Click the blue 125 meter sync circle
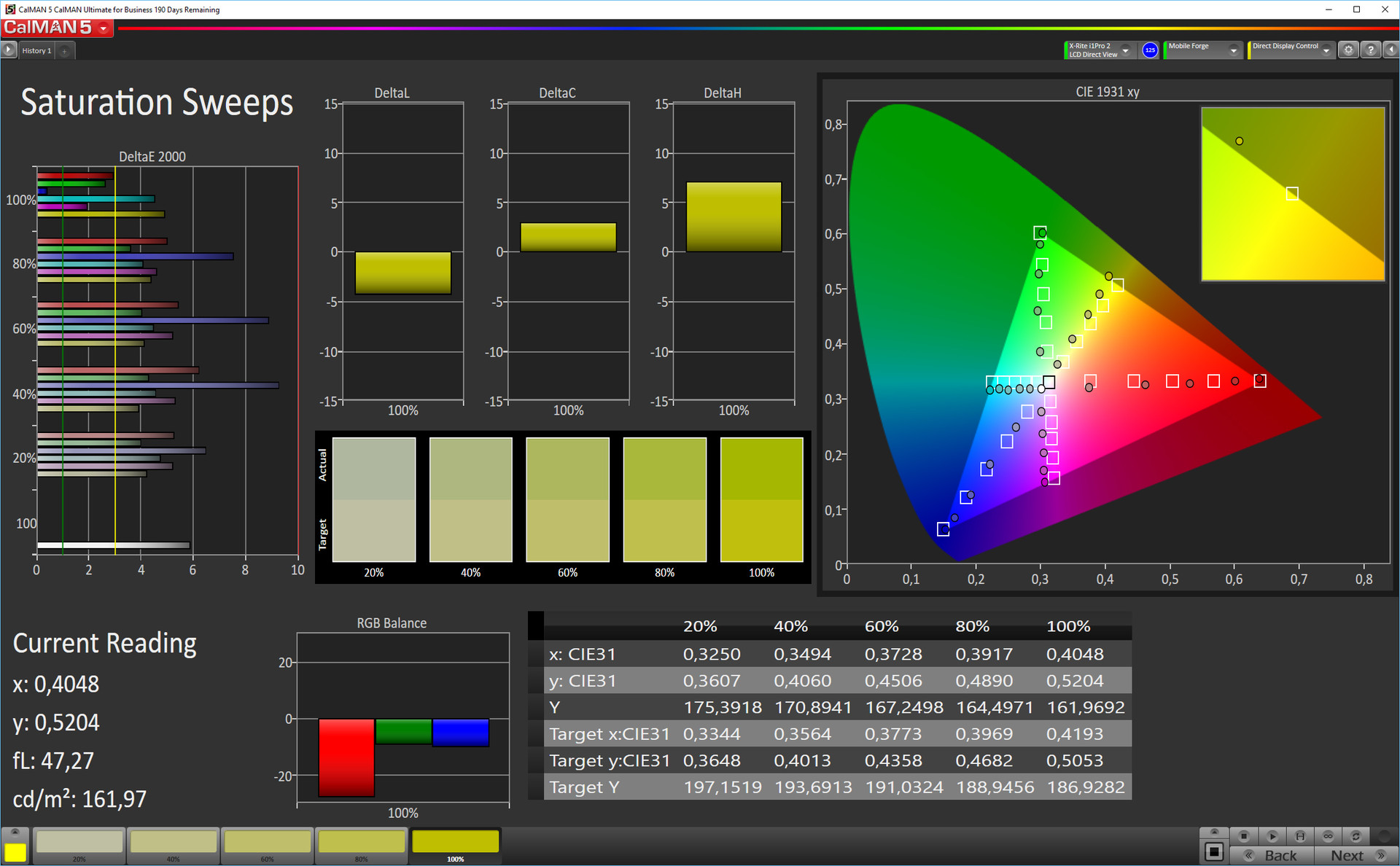Image resolution: width=1400 pixels, height=866 pixels. [1150, 50]
